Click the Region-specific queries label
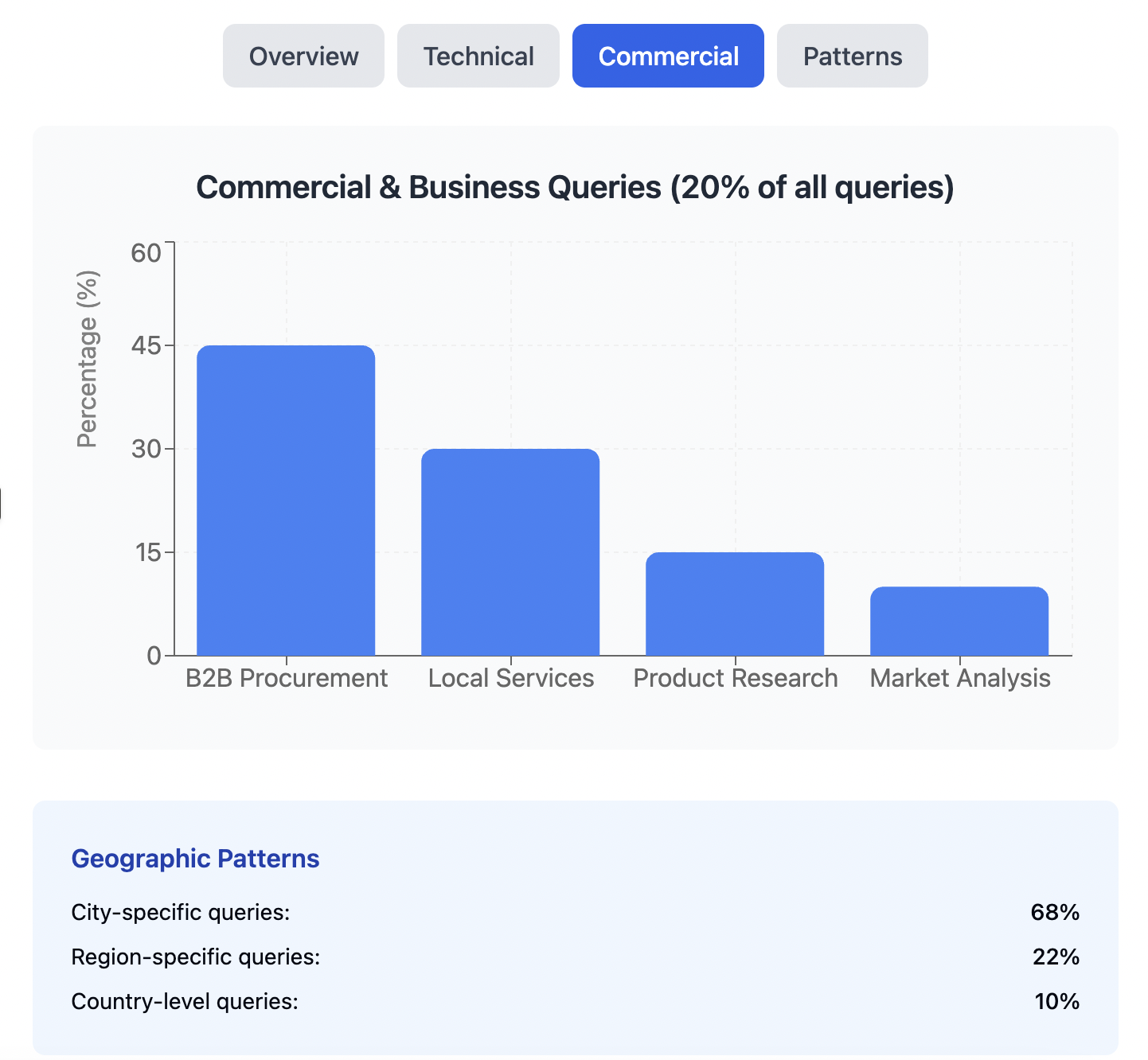Image resolution: width=1148 pixels, height=1060 pixels. (196, 957)
